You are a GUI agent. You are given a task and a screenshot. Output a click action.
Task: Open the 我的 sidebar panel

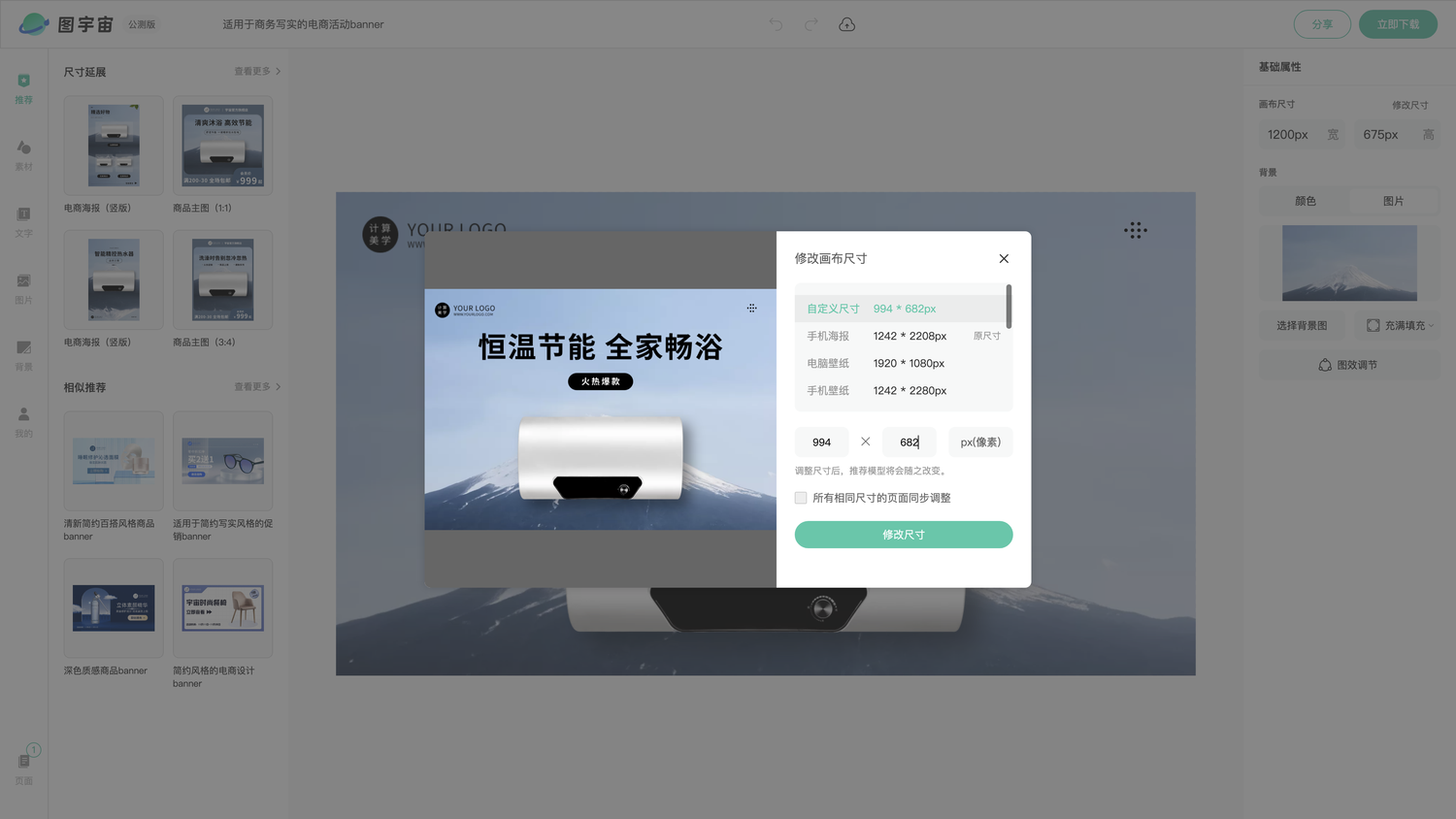pos(23,421)
